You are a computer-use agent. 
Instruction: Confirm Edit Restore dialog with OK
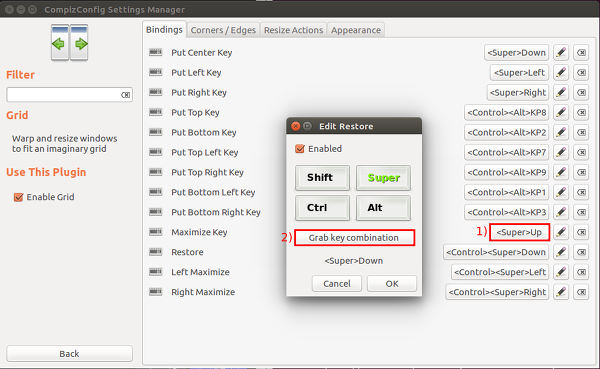(x=392, y=284)
